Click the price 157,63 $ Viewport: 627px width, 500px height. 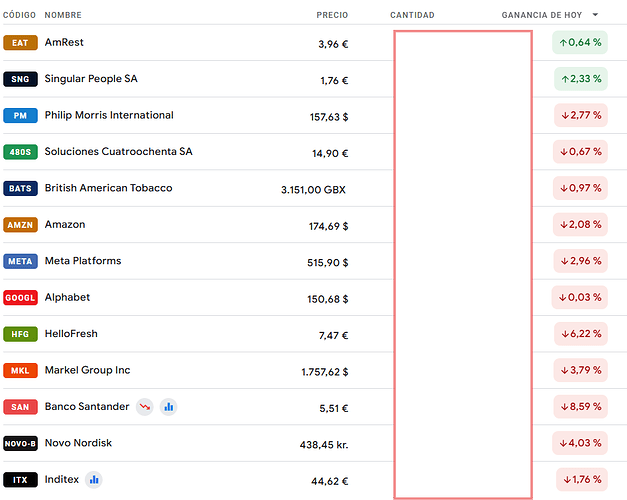329,117
